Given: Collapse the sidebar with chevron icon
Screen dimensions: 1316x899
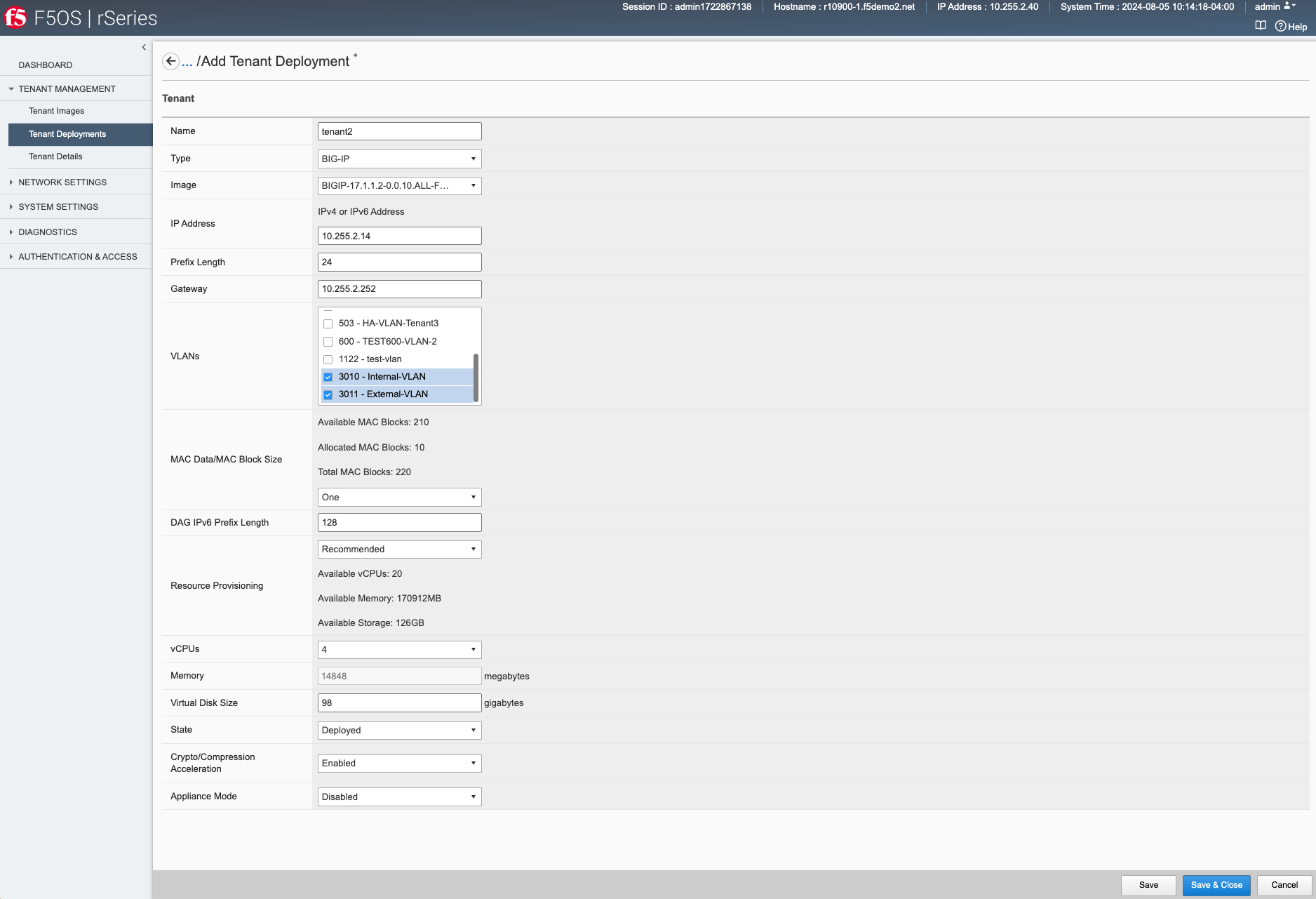Looking at the screenshot, I should pos(144,48).
